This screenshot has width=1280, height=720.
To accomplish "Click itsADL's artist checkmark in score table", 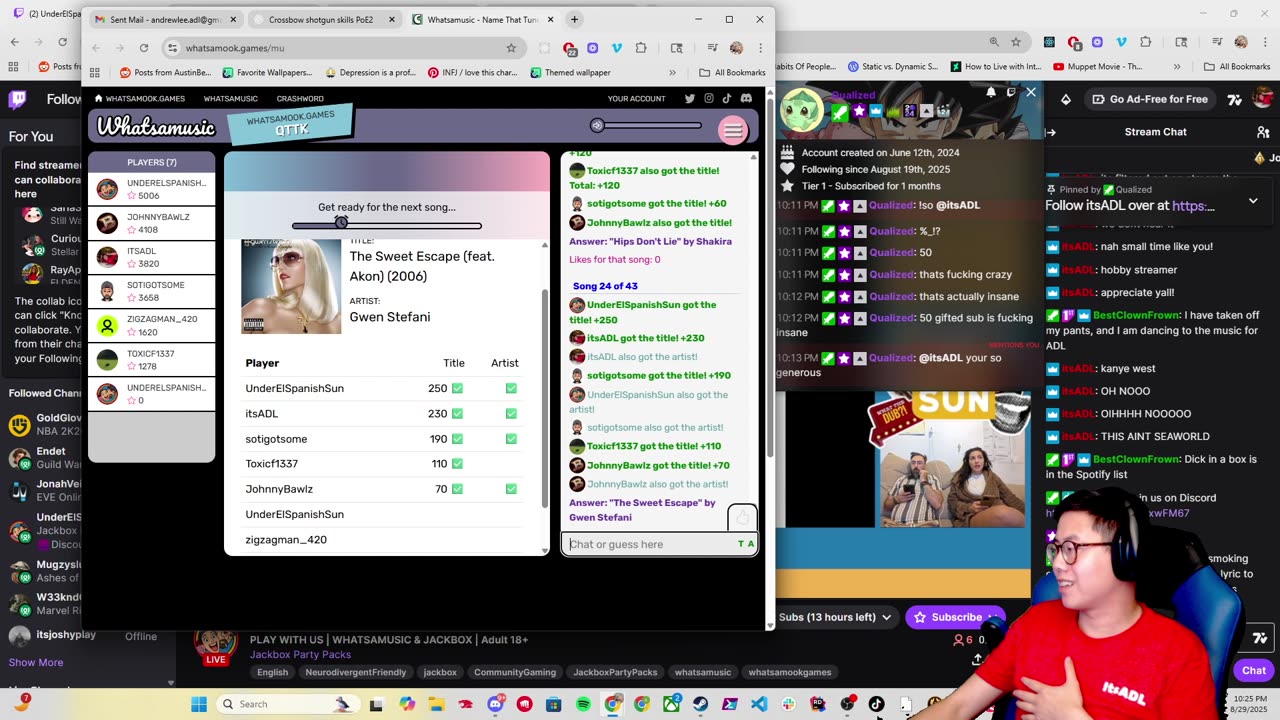I will pos(511,413).
